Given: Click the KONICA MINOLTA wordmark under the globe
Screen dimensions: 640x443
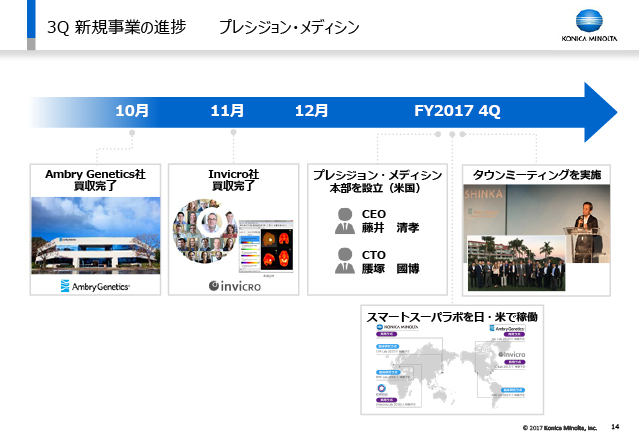Looking at the screenshot, I should (589, 38).
